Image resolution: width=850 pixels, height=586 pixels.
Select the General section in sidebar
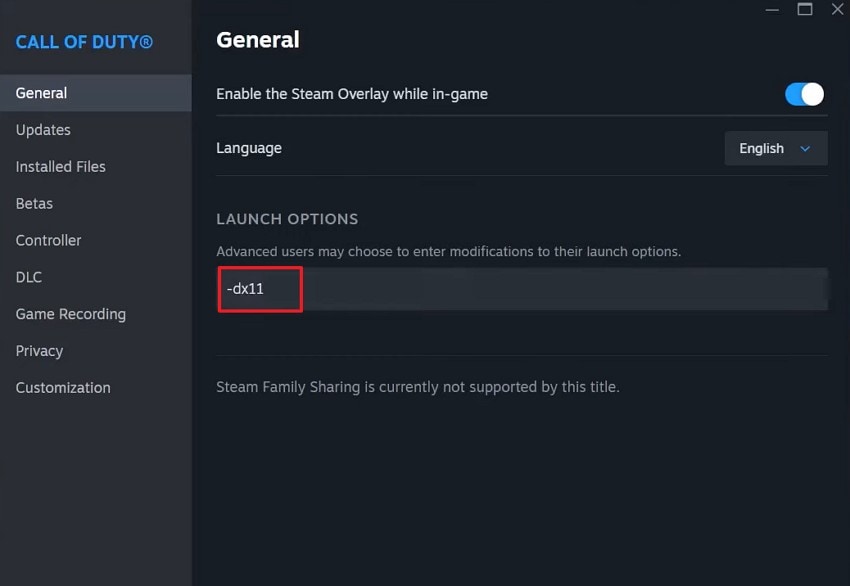pos(41,92)
